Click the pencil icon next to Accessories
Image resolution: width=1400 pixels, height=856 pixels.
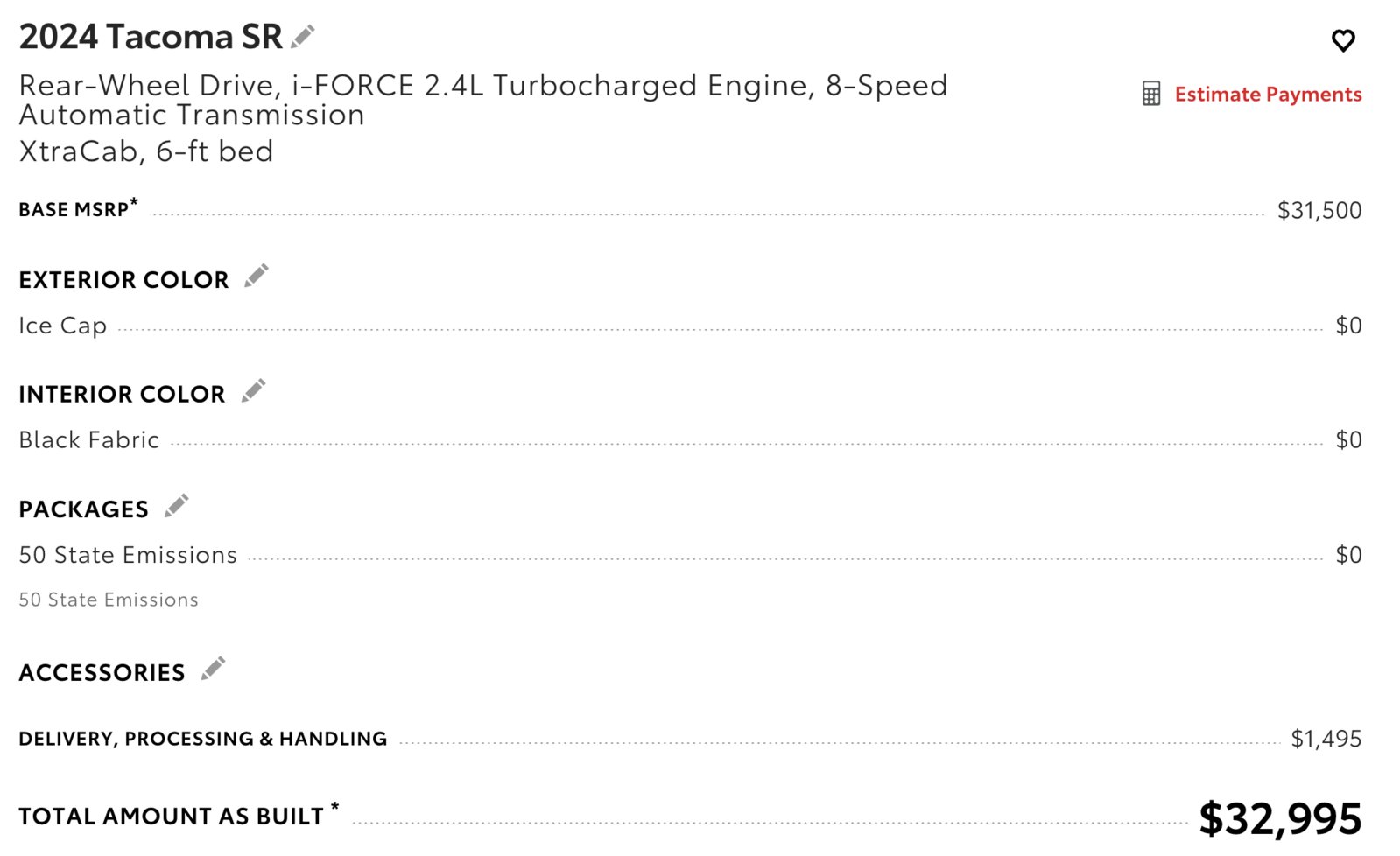tap(214, 669)
